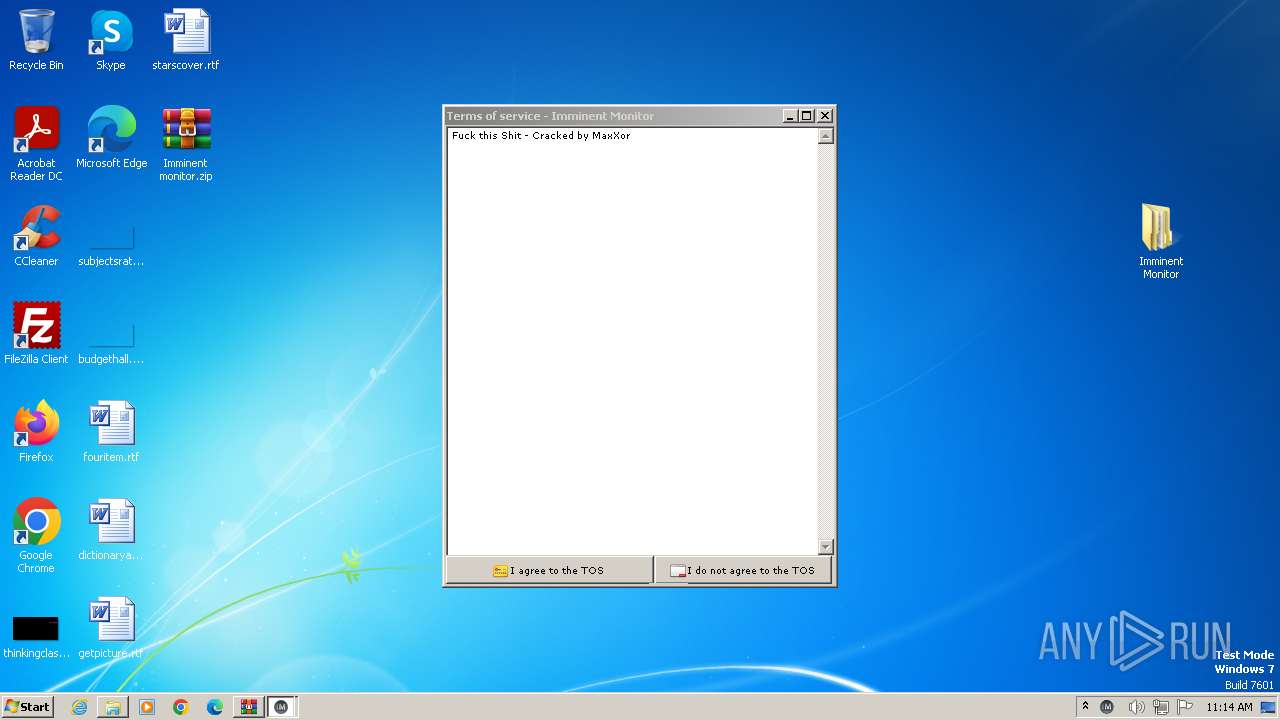
Task: Select the Skype desktop shortcut
Action: 111,41
